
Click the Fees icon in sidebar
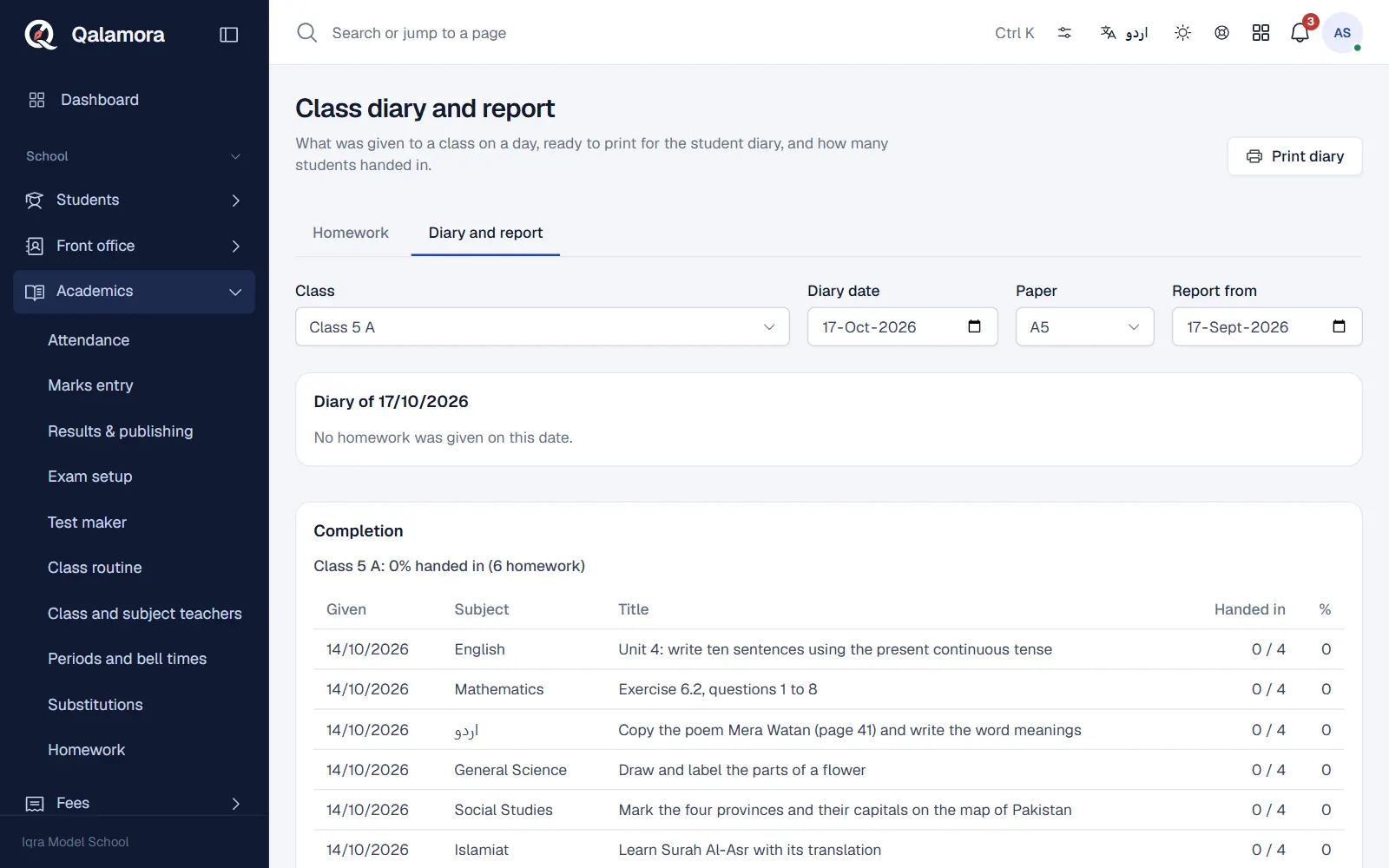coord(35,804)
